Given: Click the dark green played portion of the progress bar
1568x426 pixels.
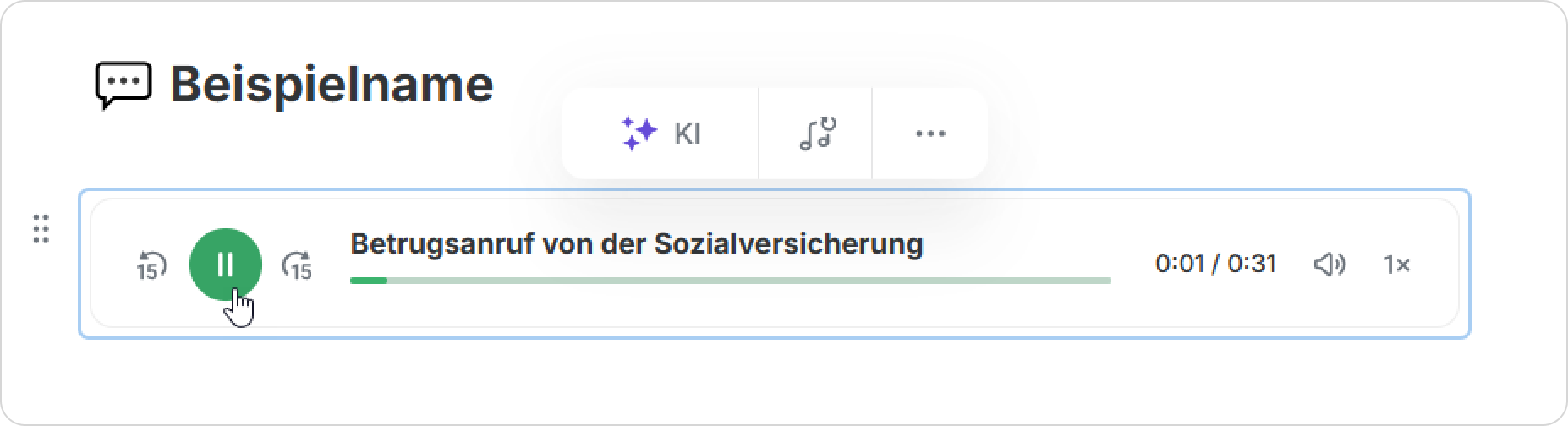Looking at the screenshot, I should point(368,280).
